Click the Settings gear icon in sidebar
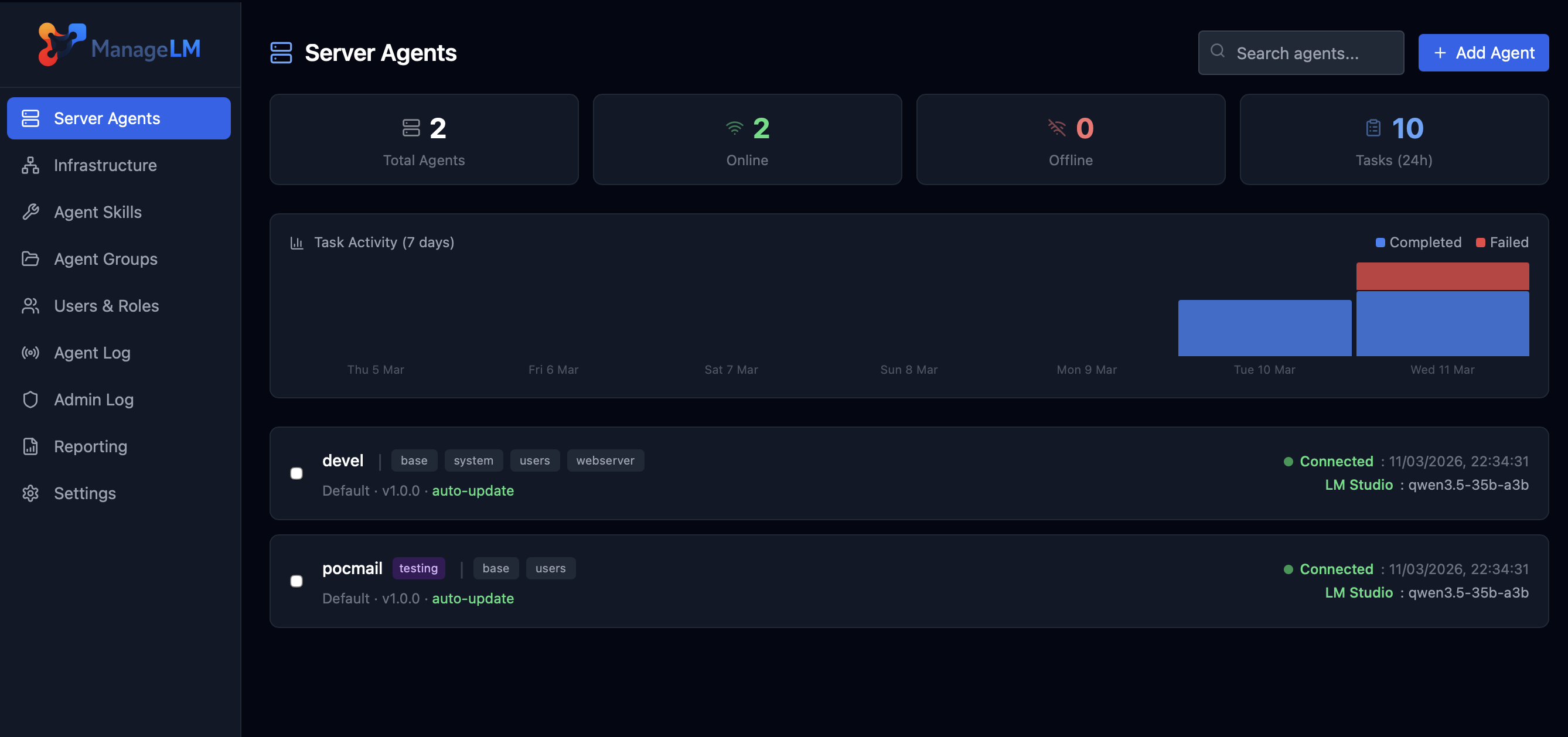 [30, 493]
